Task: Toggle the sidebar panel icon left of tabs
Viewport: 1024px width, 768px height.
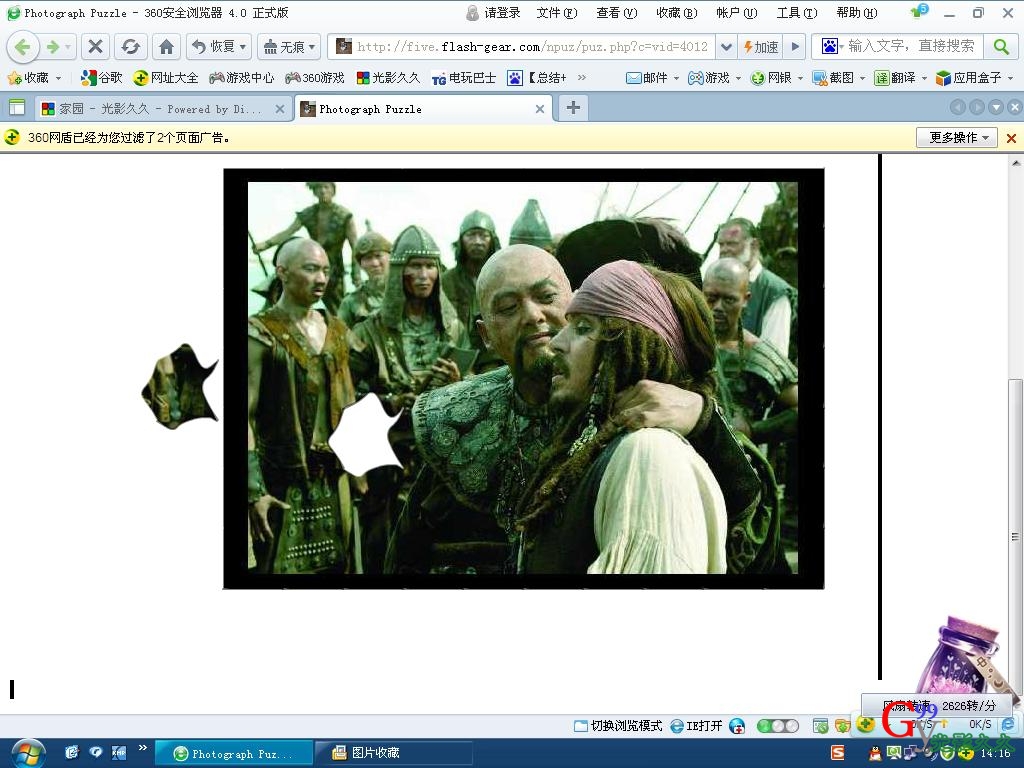Action: [x=16, y=108]
